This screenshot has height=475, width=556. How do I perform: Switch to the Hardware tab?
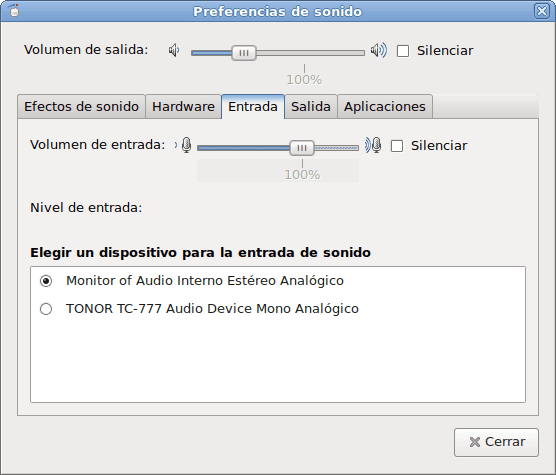coord(183,106)
